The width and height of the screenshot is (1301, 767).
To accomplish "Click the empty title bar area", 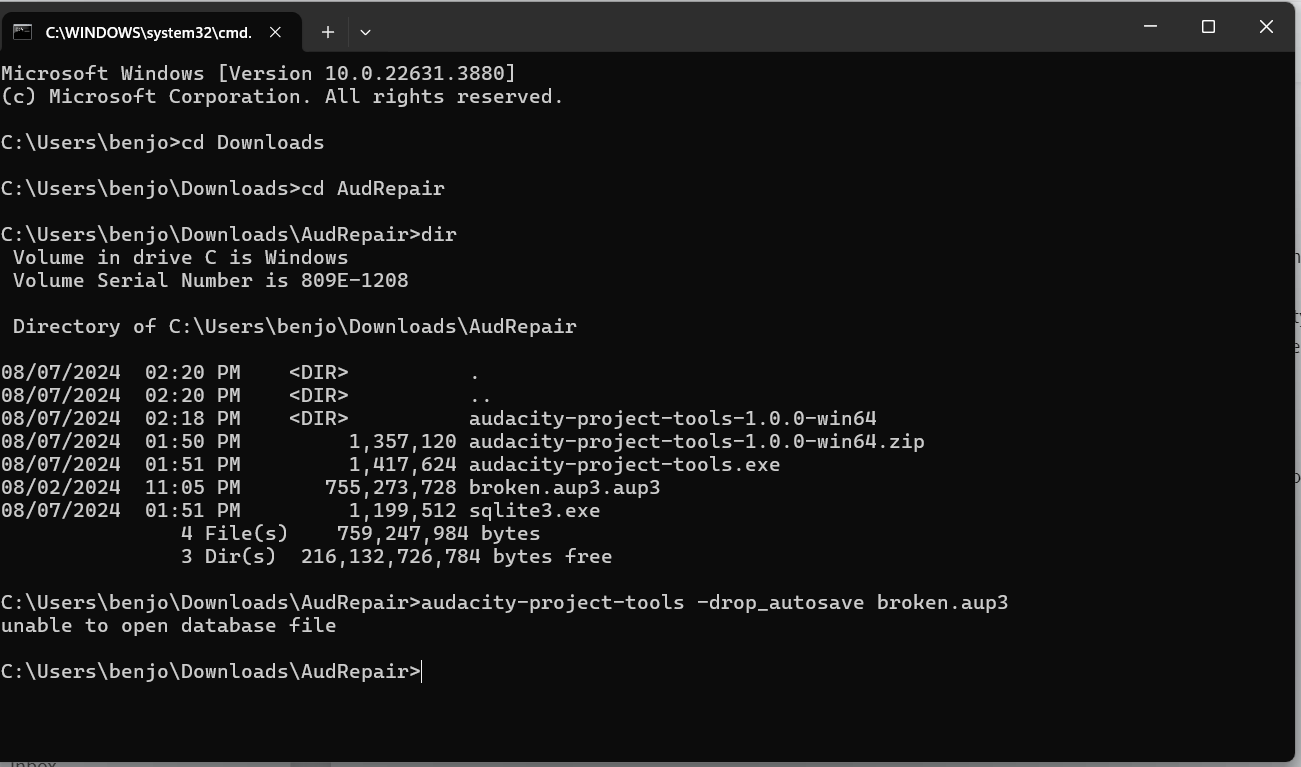I will click(x=750, y=27).
